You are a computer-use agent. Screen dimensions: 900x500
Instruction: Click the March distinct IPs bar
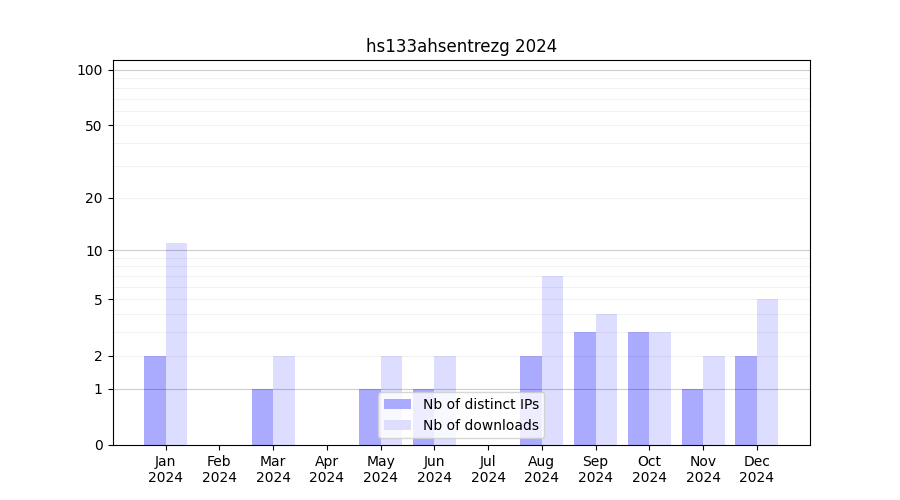pos(262,417)
